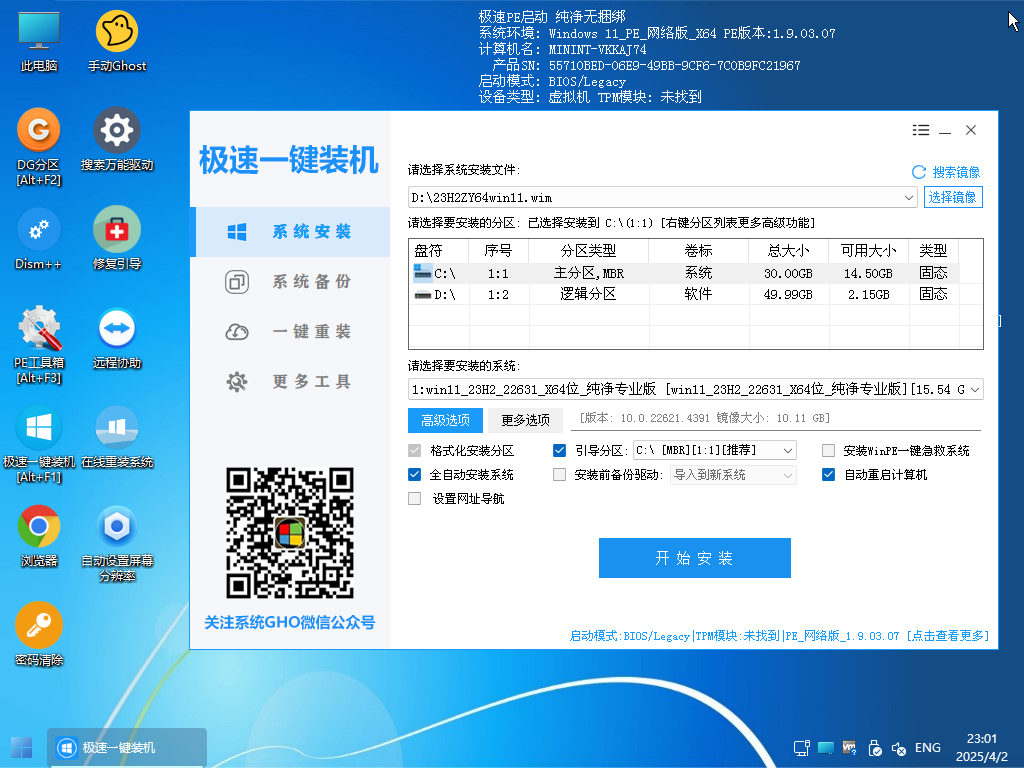Click the ENG input language indicator
The image size is (1024, 768).
(x=928, y=748)
